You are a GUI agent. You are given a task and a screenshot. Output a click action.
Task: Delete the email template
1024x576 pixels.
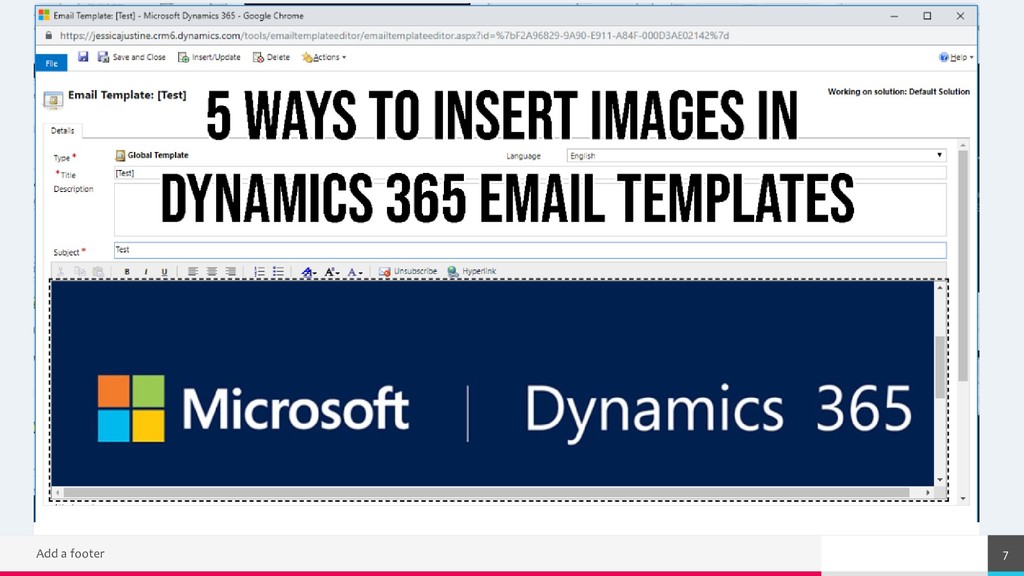[271, 57]
